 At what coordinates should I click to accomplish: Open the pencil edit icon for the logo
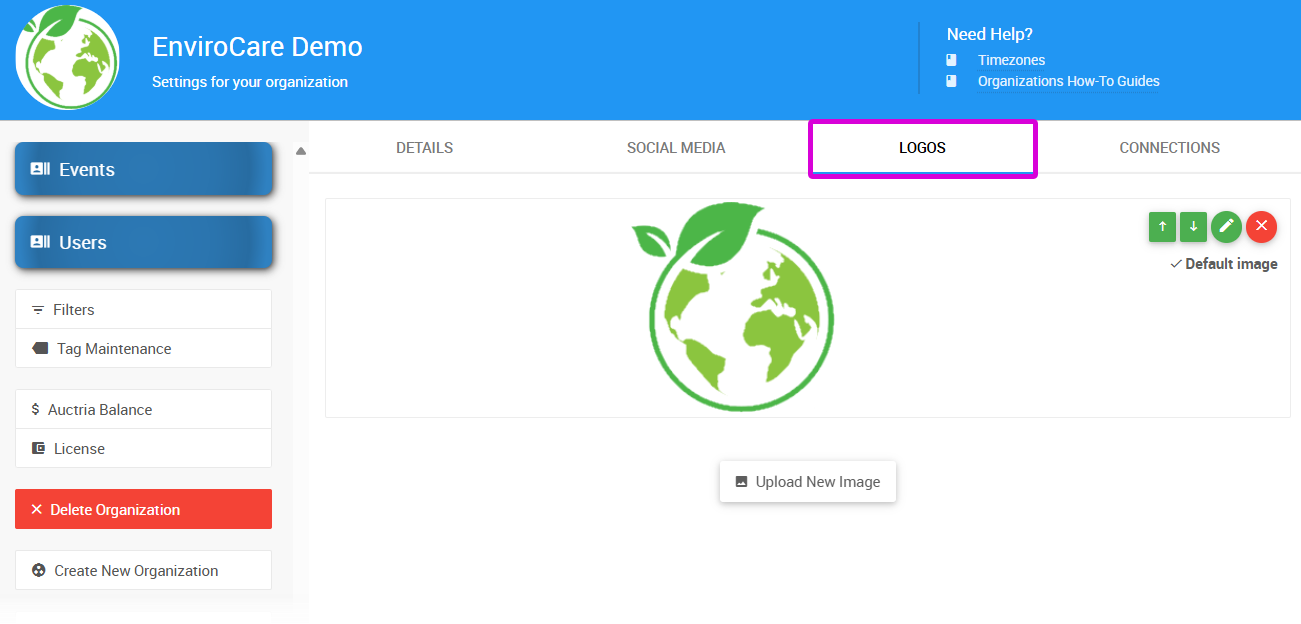pyautogui.click(x=1227, y=227)
